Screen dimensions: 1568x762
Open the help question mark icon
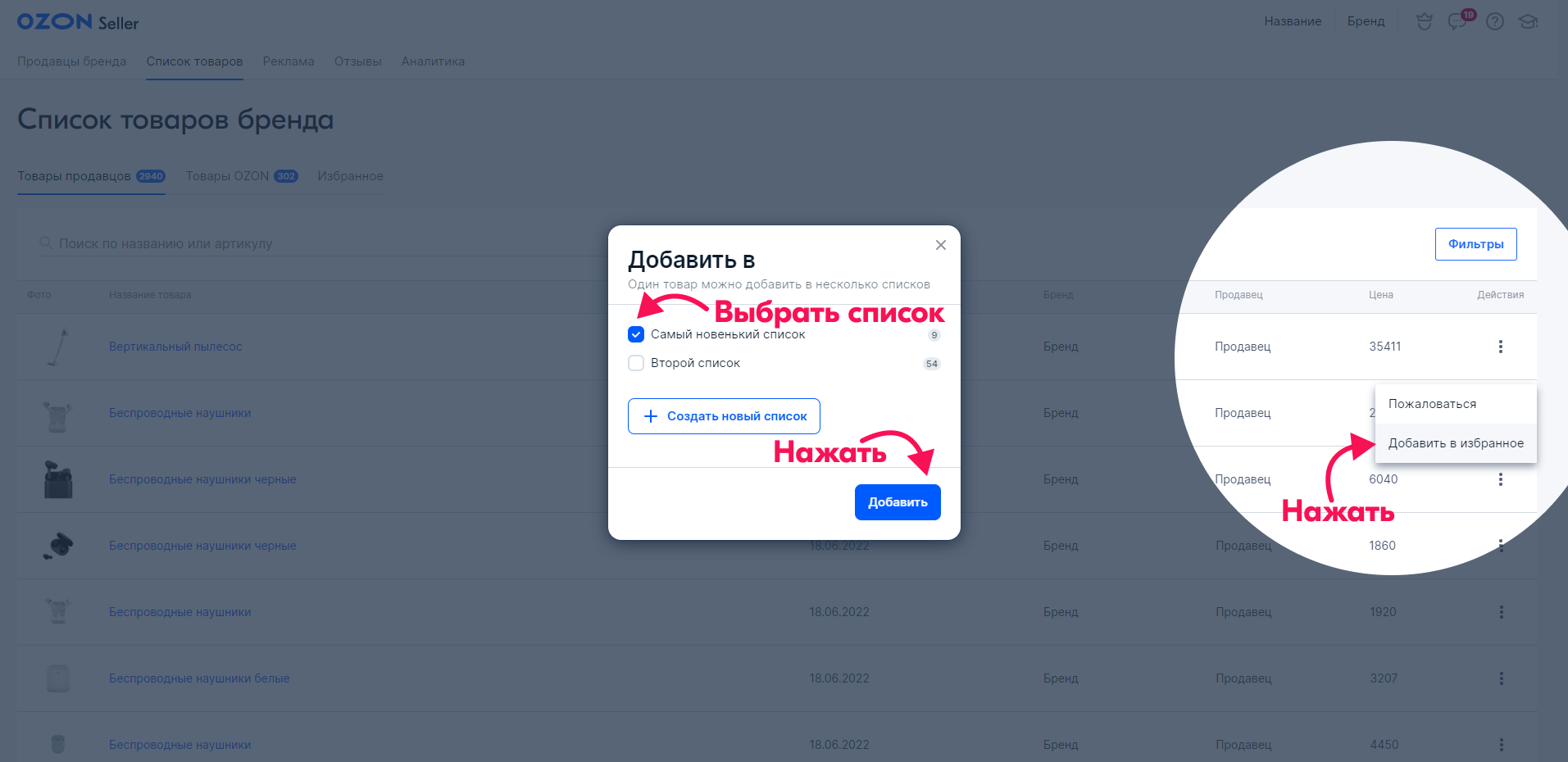(x=1494, y=22)
